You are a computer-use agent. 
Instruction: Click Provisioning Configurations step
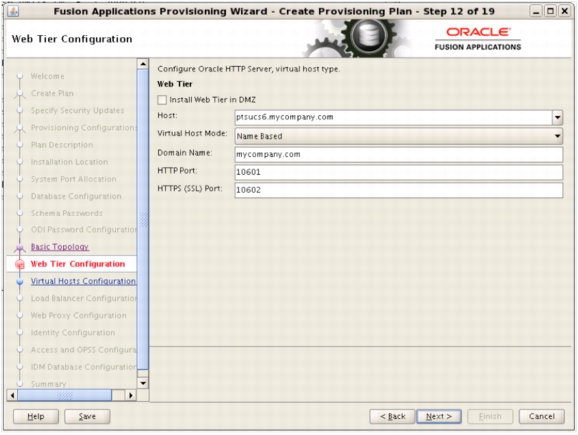pyautogui.click(x=83, y=128)
